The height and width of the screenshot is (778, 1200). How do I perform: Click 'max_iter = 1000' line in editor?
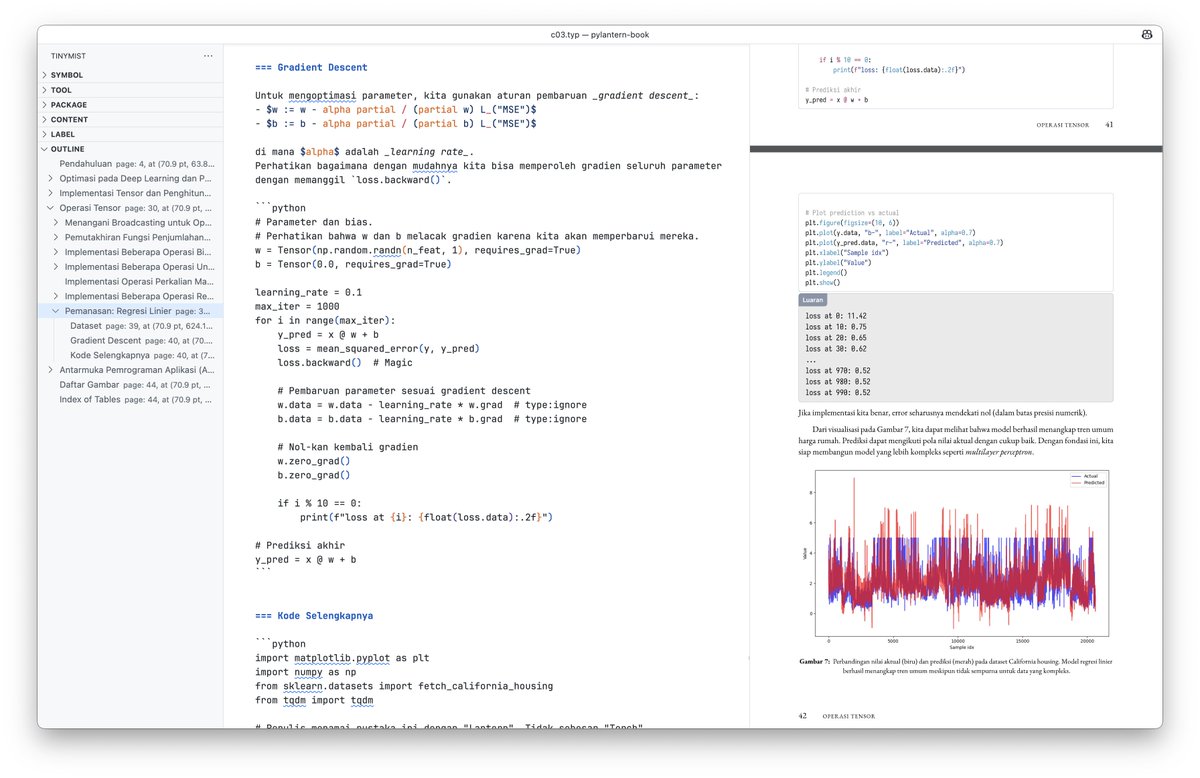pos(297,307)
